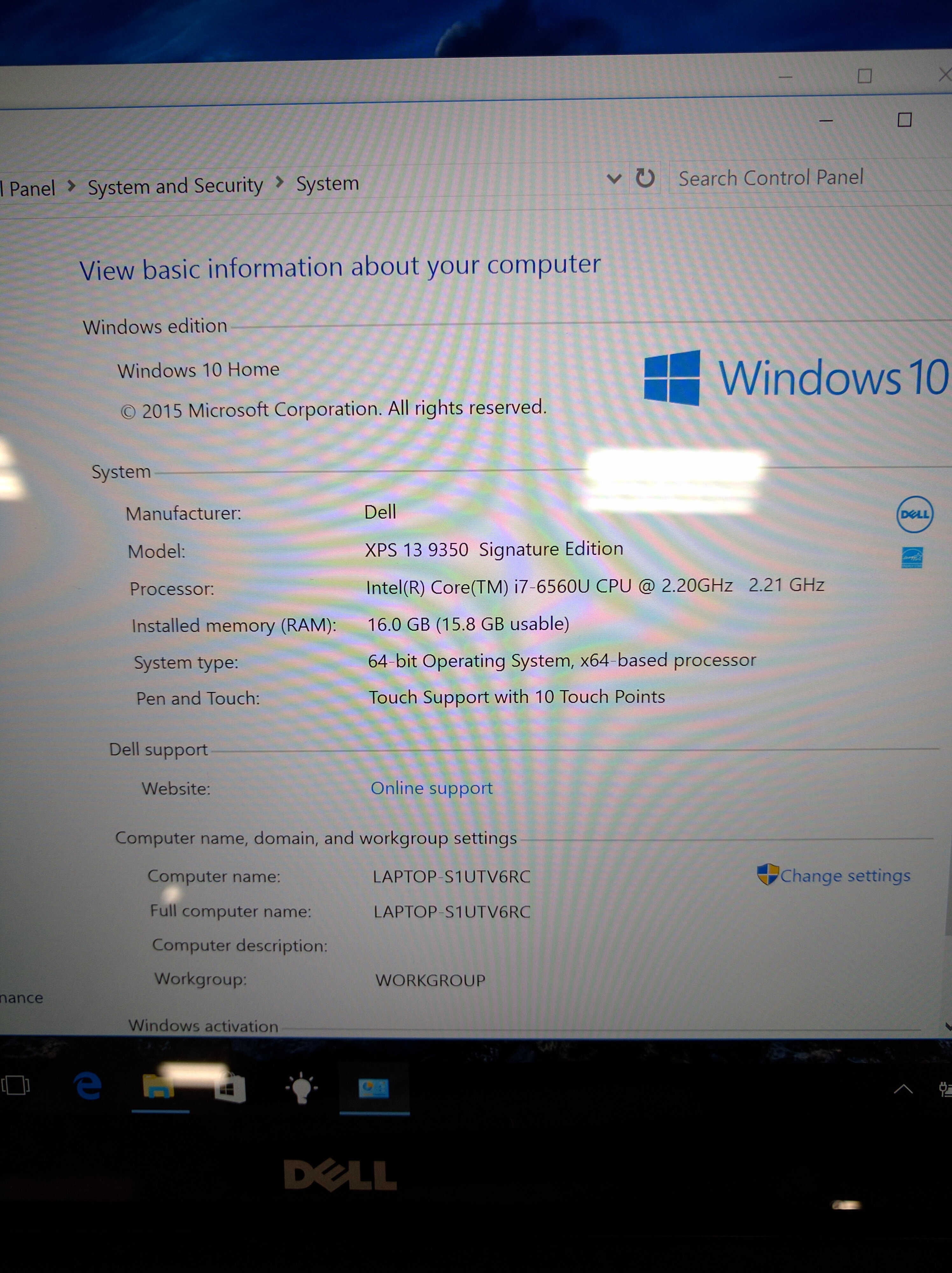Expand chevron after System and Security
The image size is (952, 1273).
pos(280,182)
